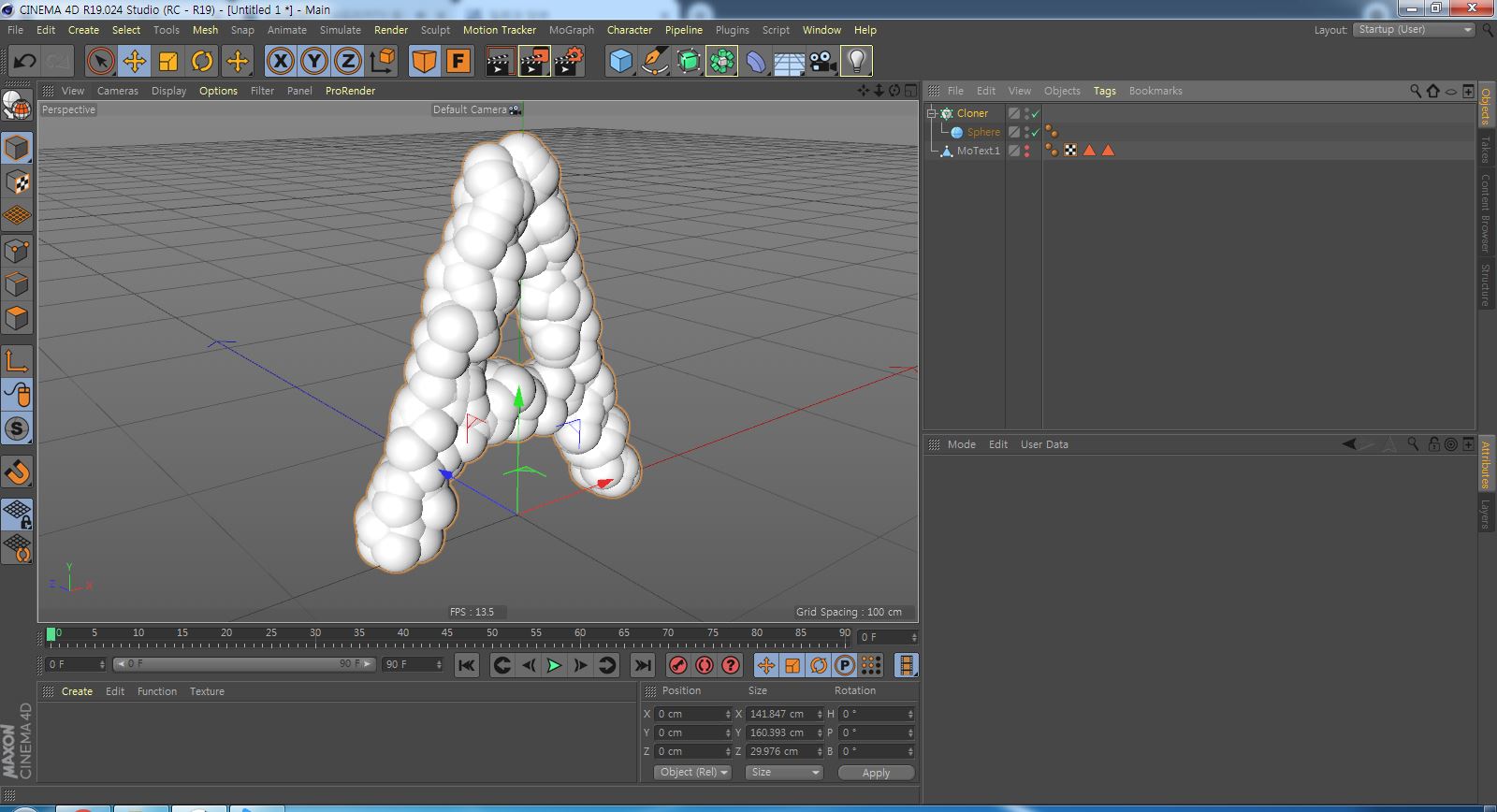1497x812 pixels.
Task: Select the Move tool
Action: pos(135,62)
